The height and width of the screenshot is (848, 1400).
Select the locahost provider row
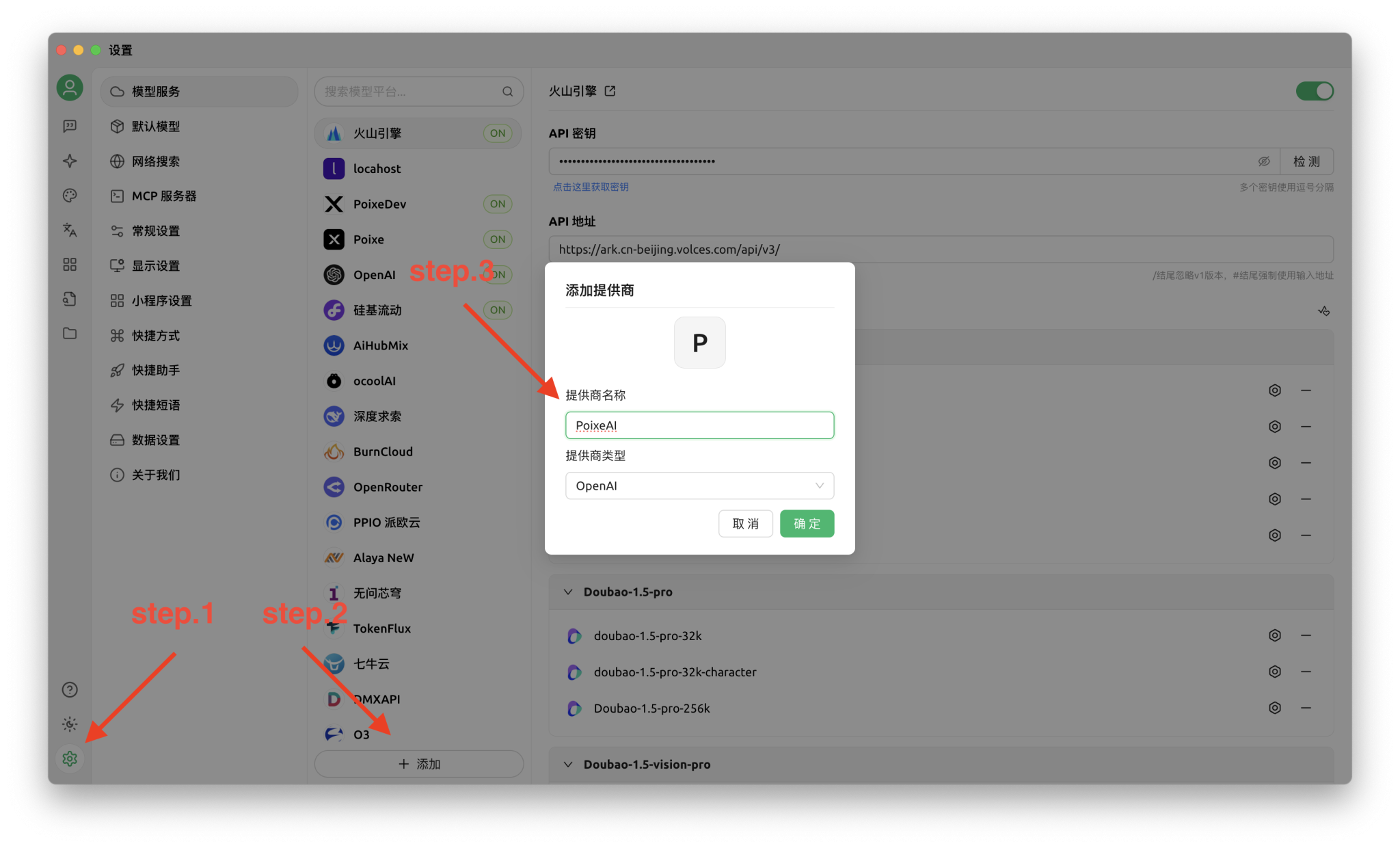pyautogui.click(x=418, y=169)
